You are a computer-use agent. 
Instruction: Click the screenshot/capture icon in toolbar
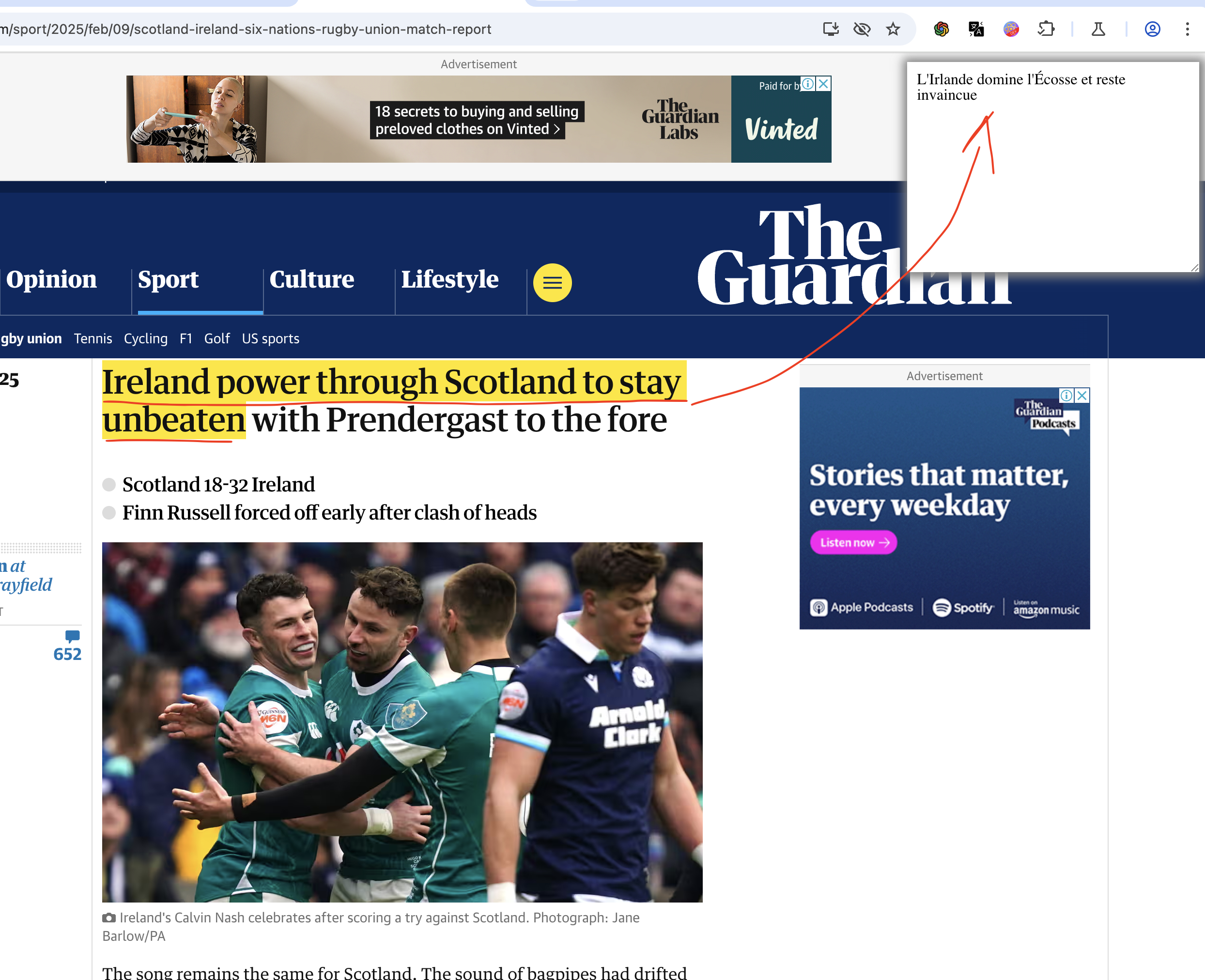pos(831,28)
